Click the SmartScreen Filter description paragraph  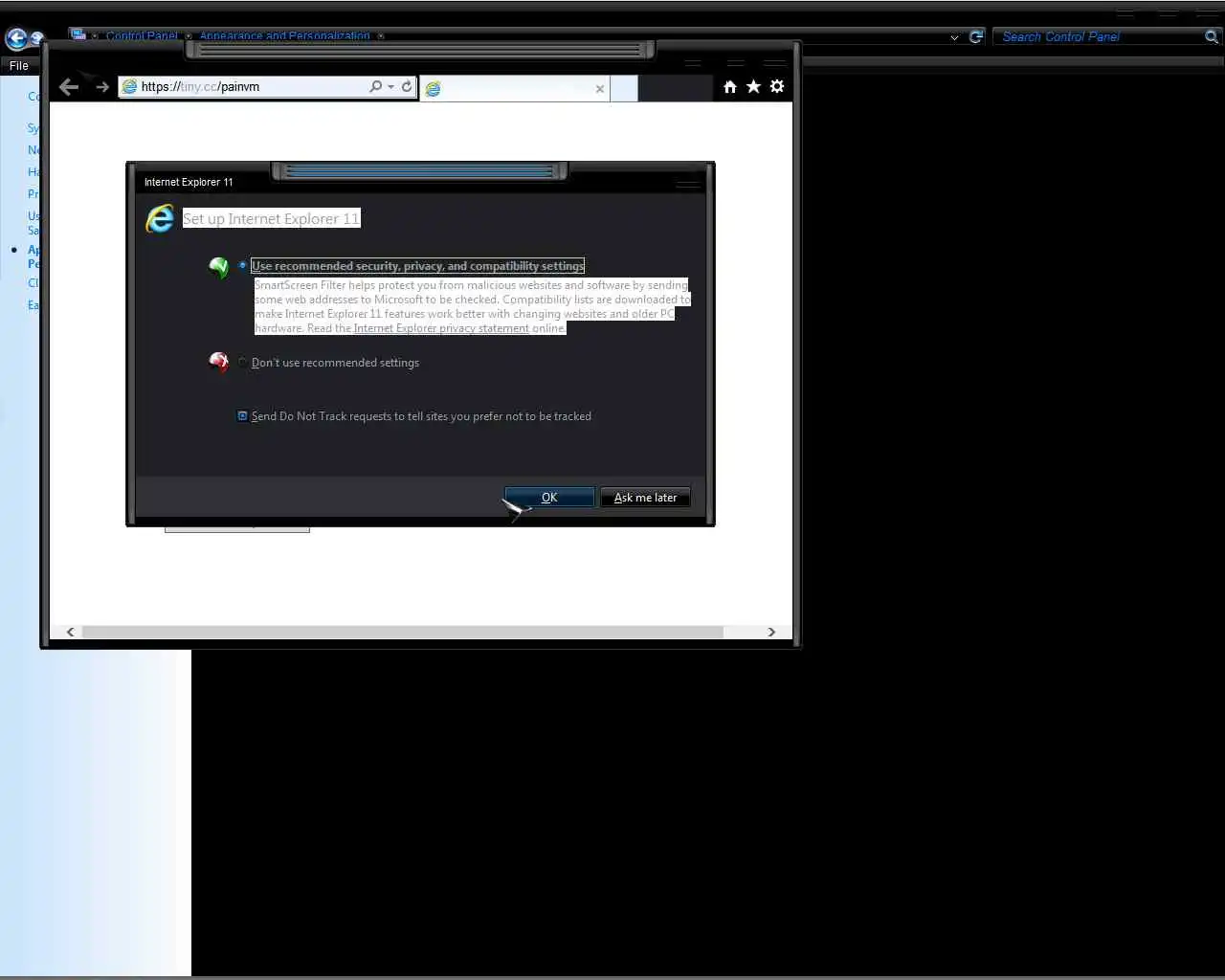(472, 306)
